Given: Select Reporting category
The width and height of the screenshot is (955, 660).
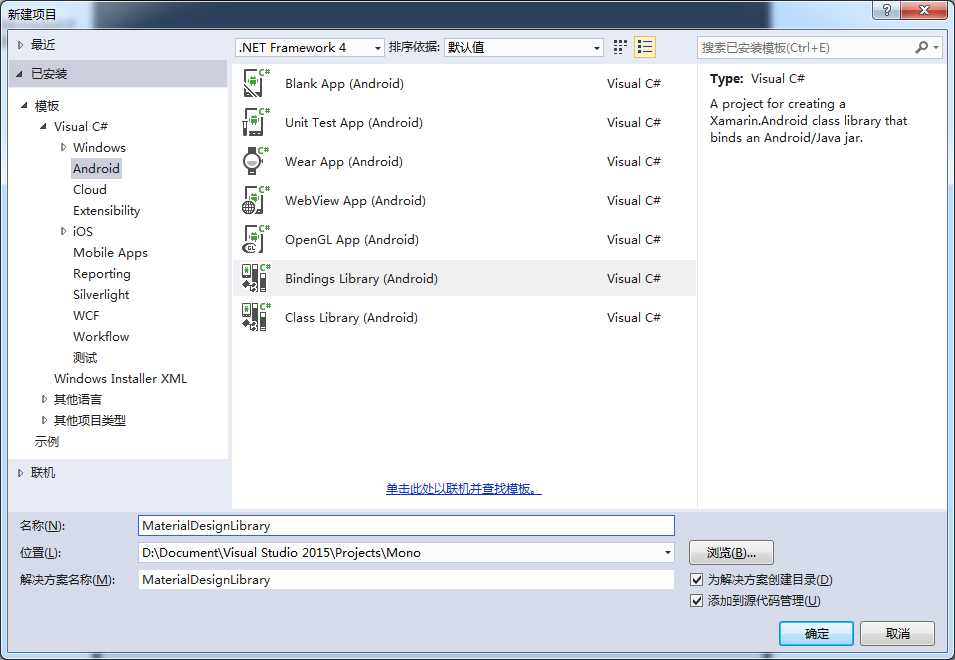Looking at the screenshot, I should tap(102, 273).
